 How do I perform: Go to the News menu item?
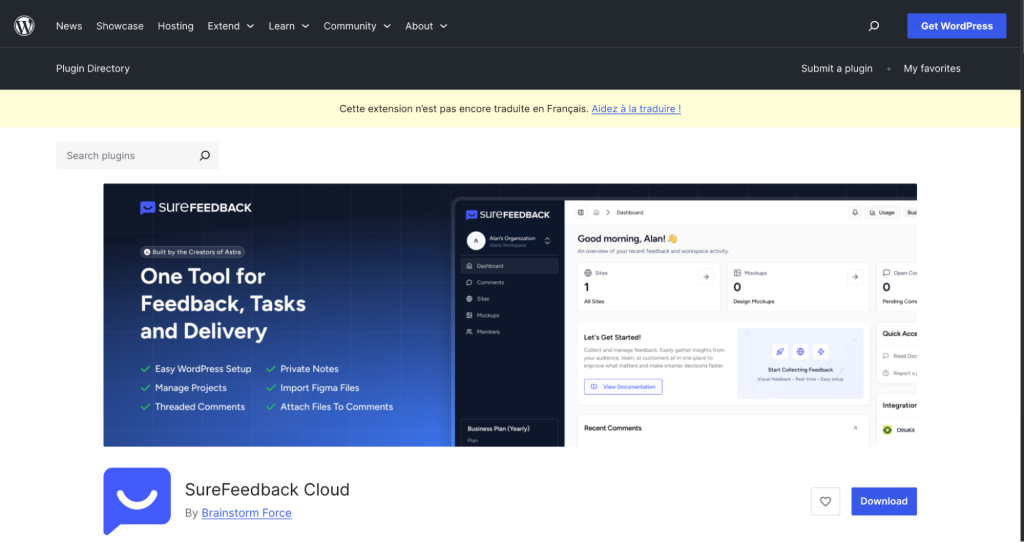click(69, 26)
